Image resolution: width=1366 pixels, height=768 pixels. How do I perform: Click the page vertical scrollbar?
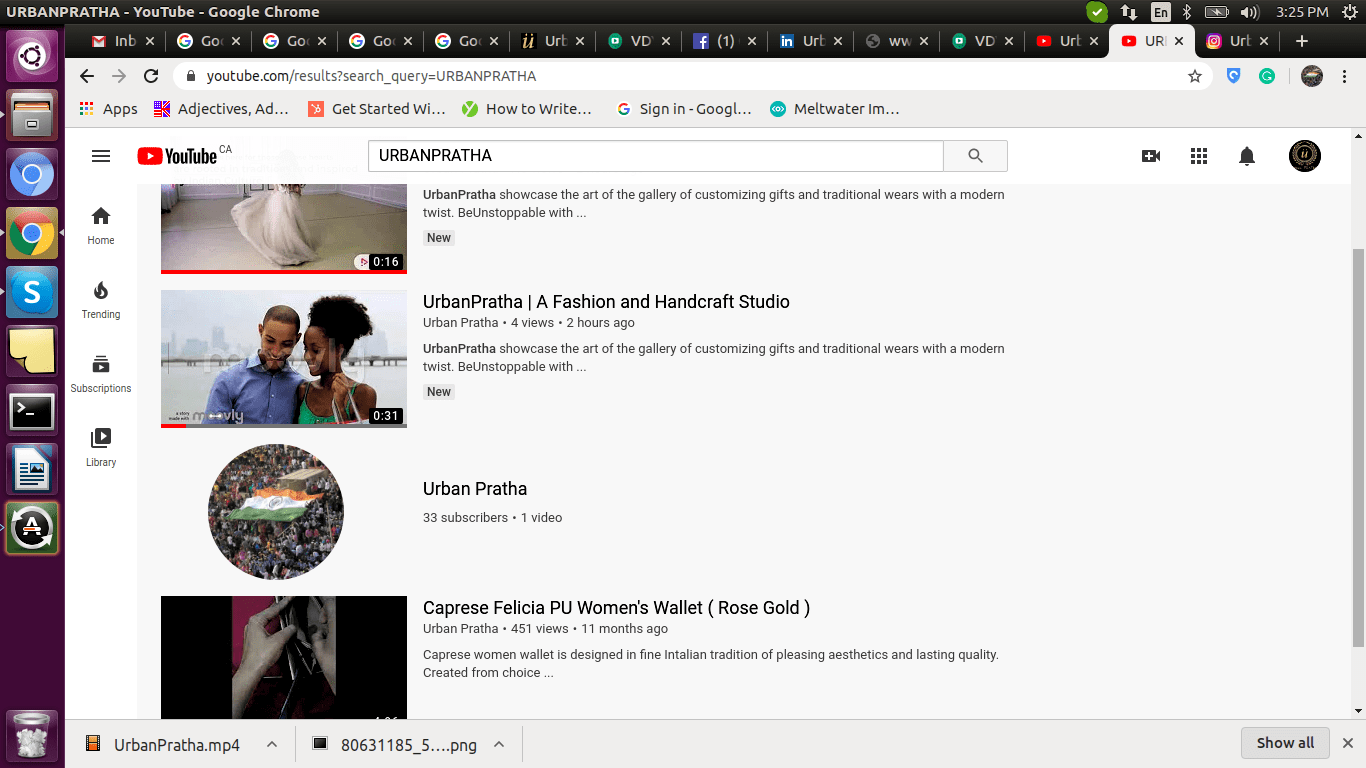1358,447
